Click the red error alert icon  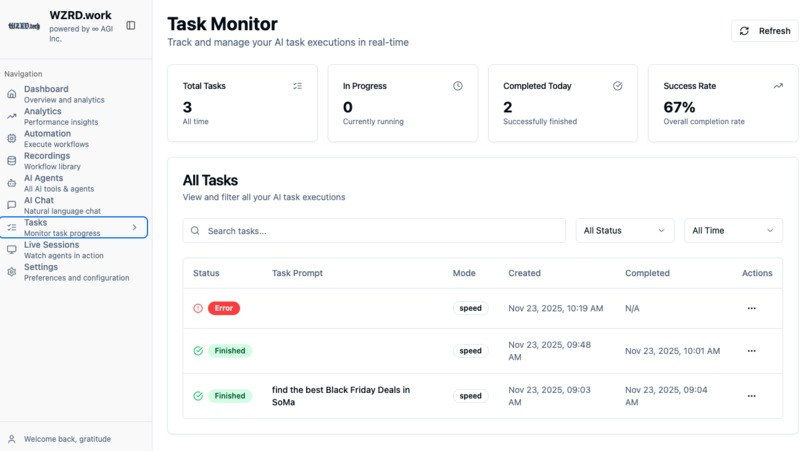coord(198,308)
